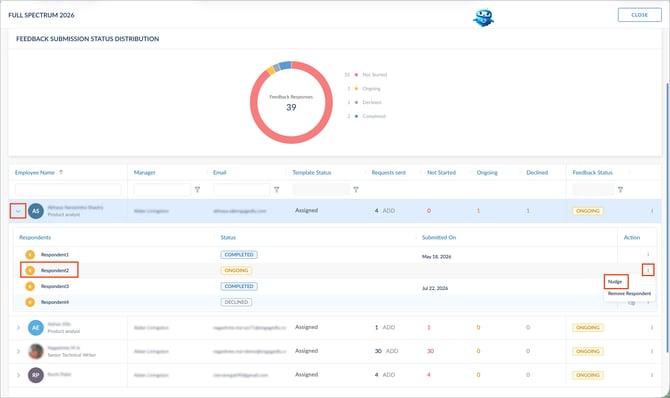
Task: Select Remove Respondent from the menu
Action: [x=629, y=294]
